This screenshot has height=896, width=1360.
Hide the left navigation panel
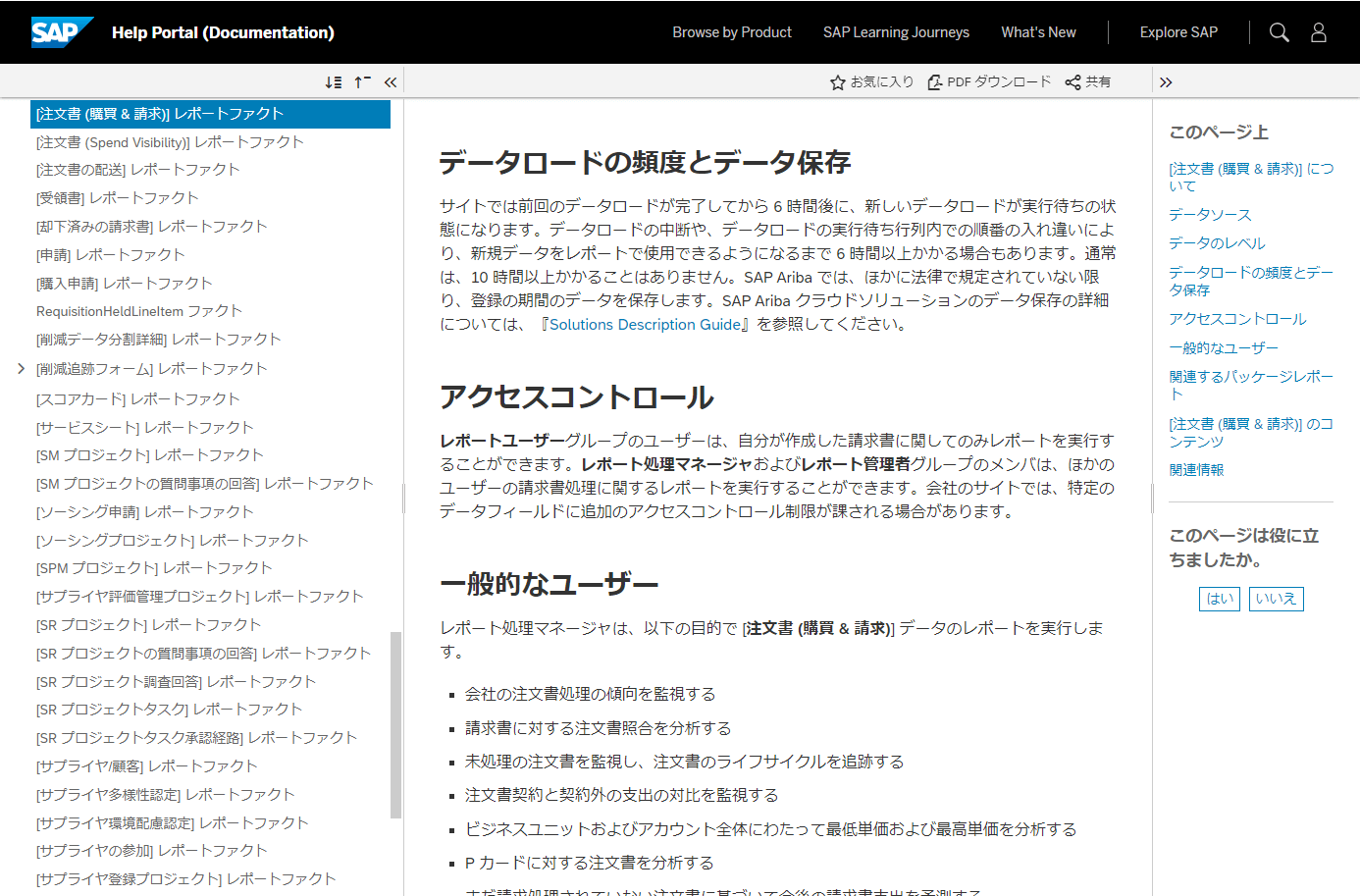tap(391, 82)
